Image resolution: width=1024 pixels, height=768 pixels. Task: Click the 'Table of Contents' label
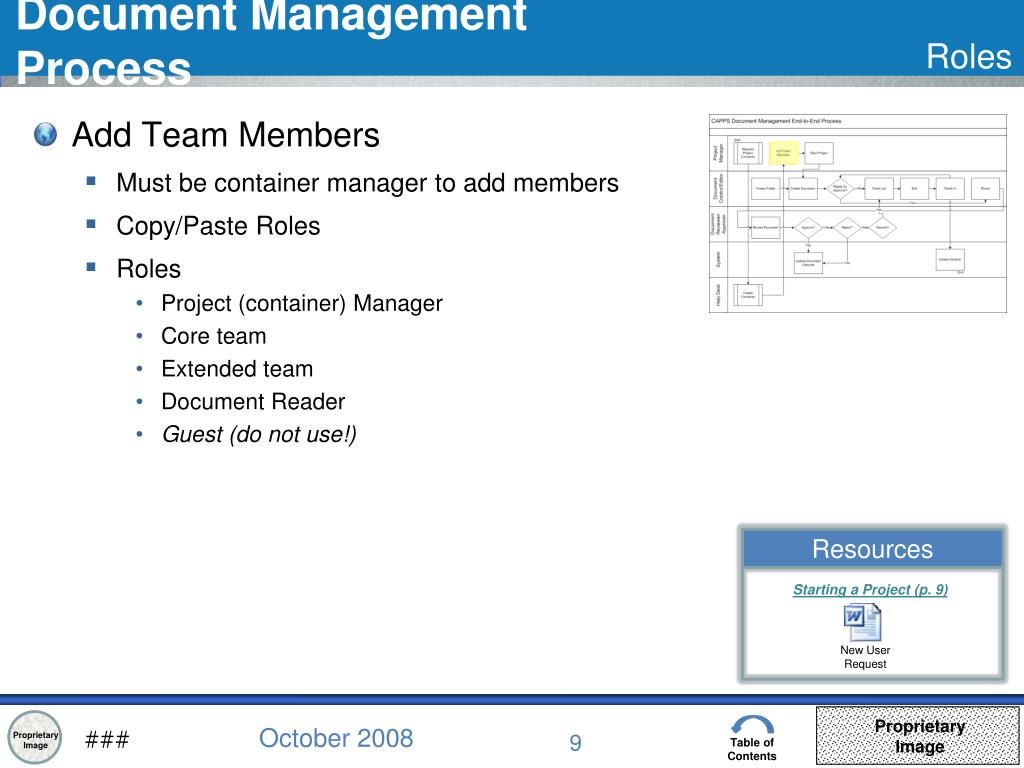(752, 749)
